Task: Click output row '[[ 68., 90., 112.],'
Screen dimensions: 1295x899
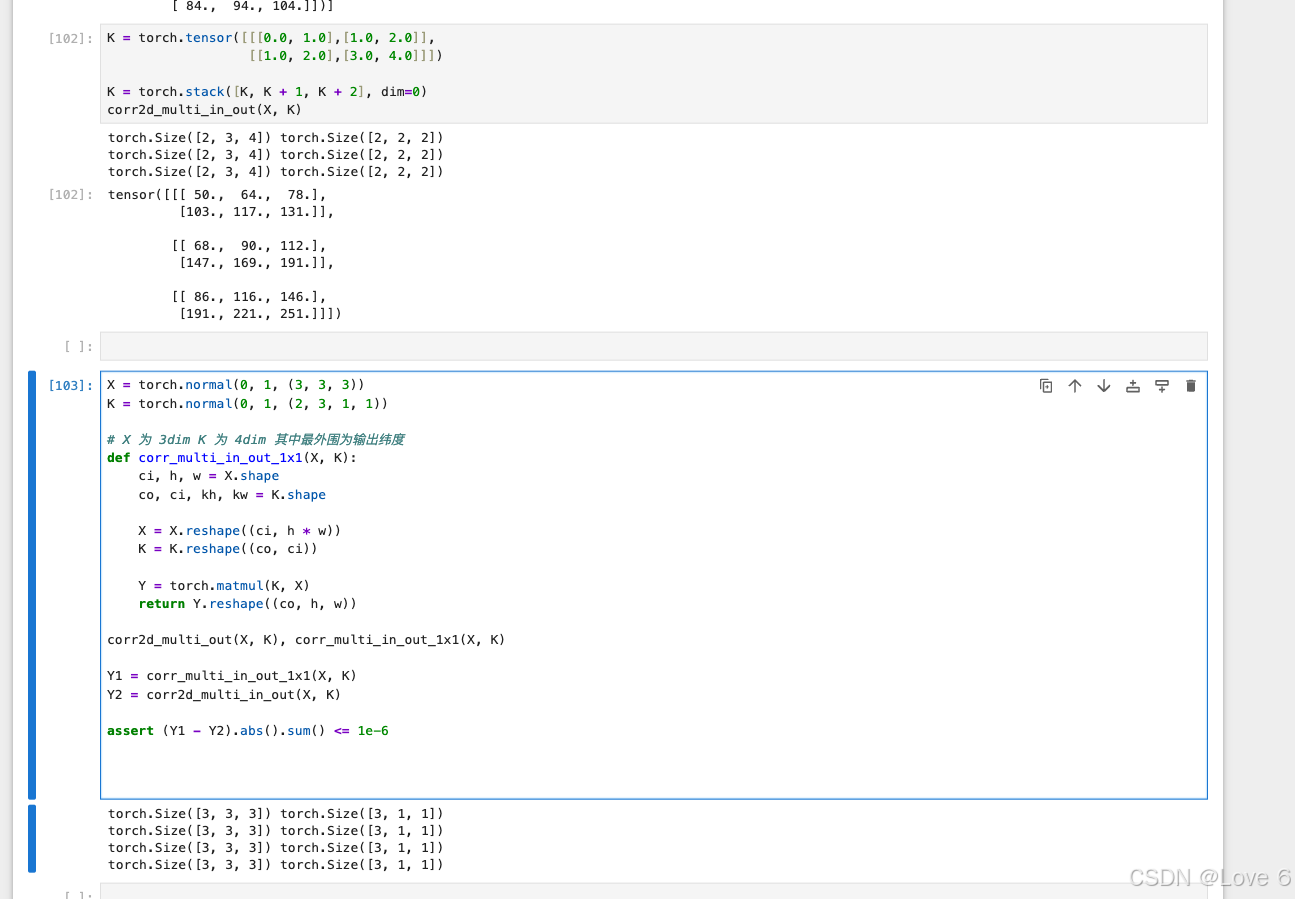Action: click(x=248, y=246)
